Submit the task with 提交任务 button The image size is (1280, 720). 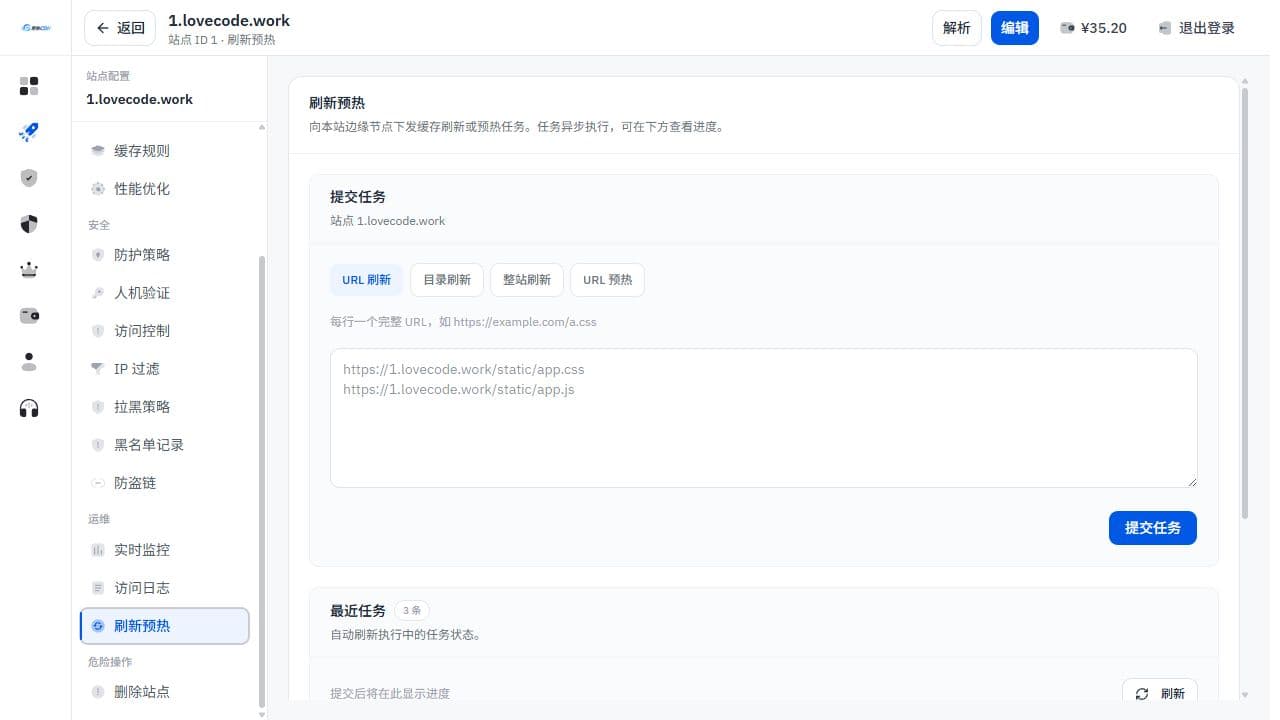coord(1153,528)
